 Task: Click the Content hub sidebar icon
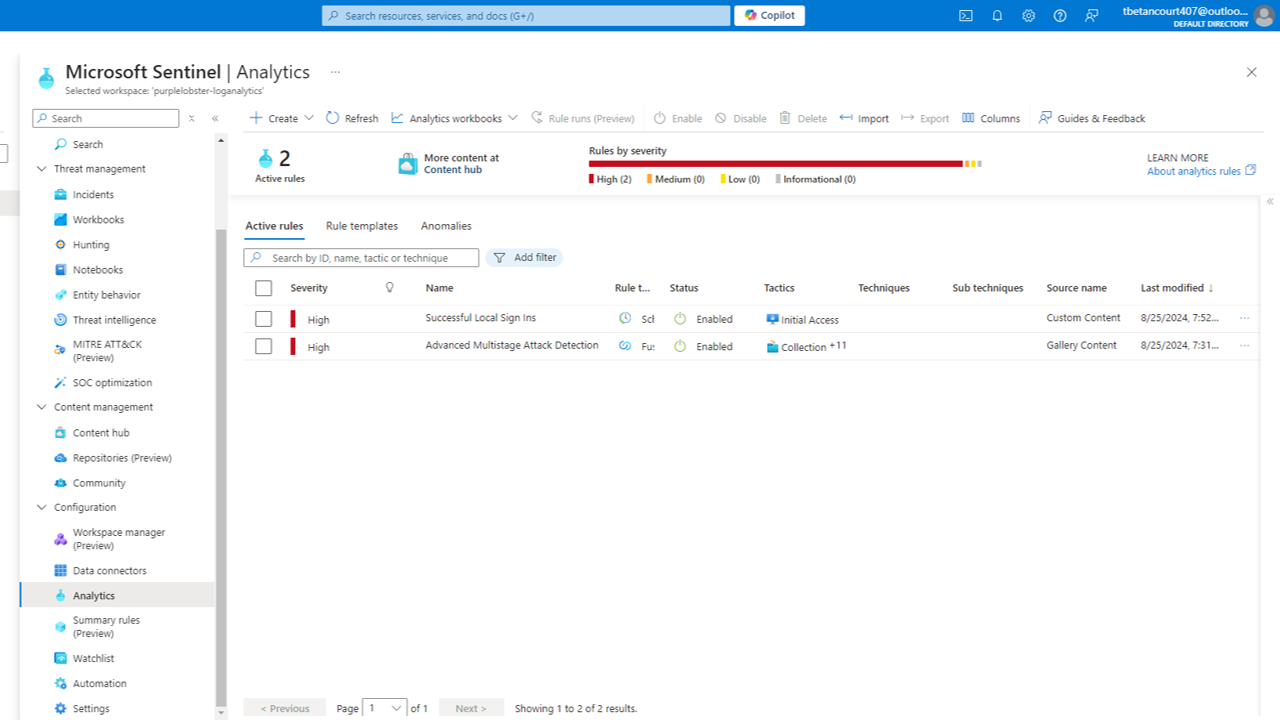[61, 432]
